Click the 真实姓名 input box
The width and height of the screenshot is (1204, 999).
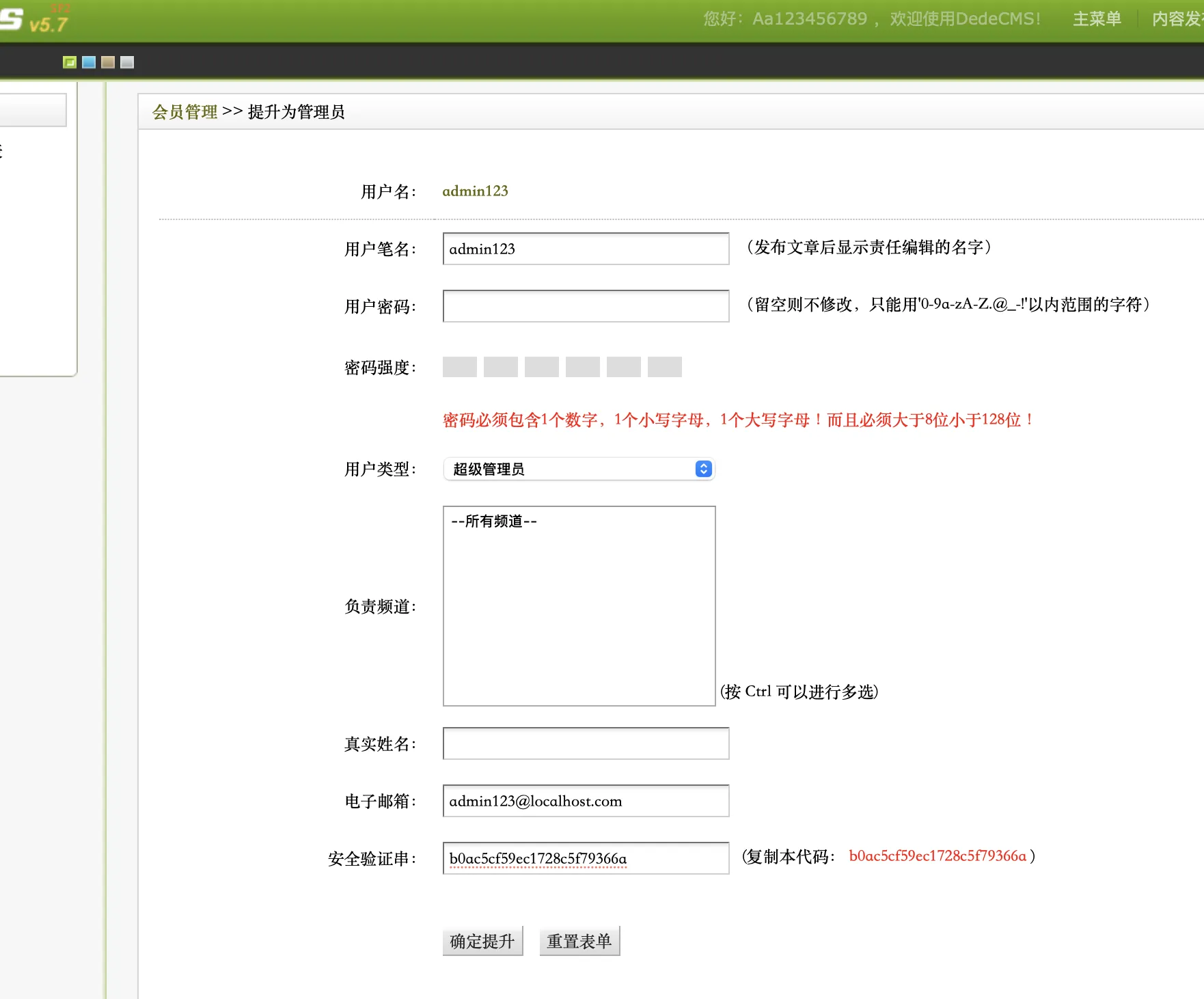586,743
